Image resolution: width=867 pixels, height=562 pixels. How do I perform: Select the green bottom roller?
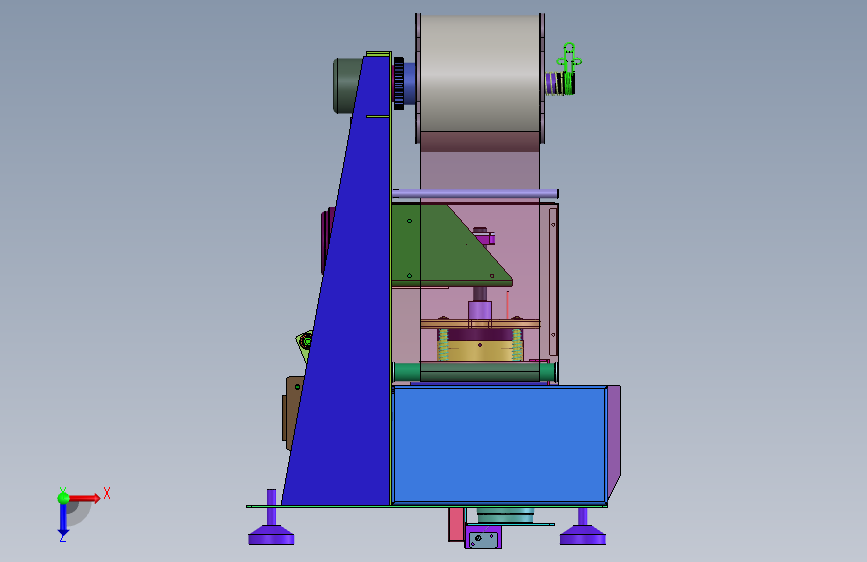click(x=474, y=372)
